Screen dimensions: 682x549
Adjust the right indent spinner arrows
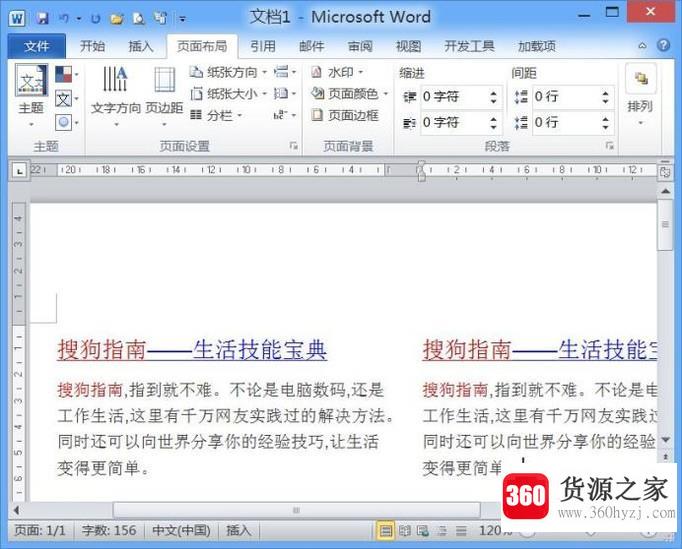click(493, 123)
